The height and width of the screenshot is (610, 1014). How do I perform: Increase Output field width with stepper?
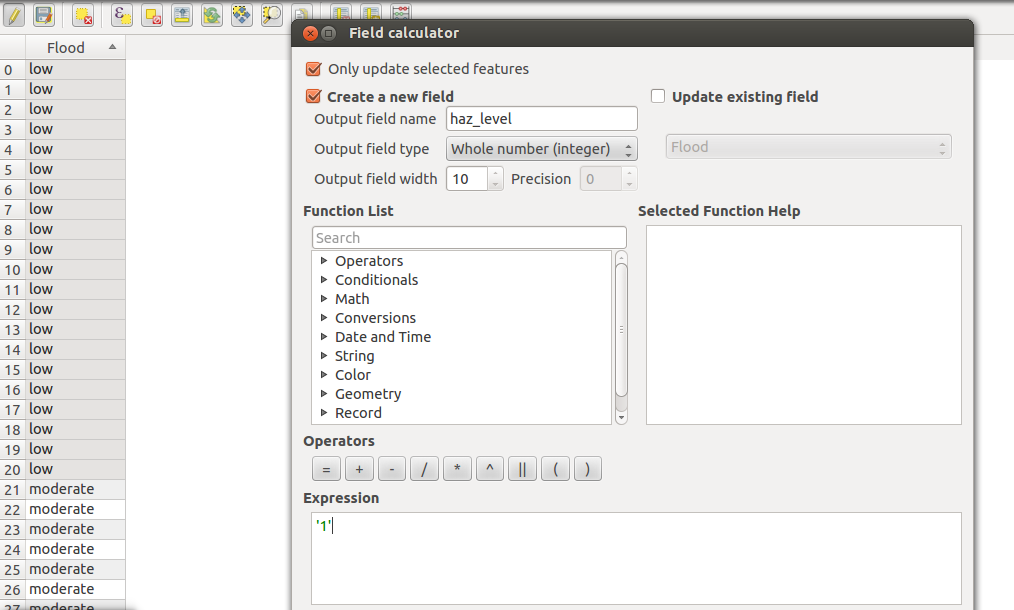tap(495, 173)
